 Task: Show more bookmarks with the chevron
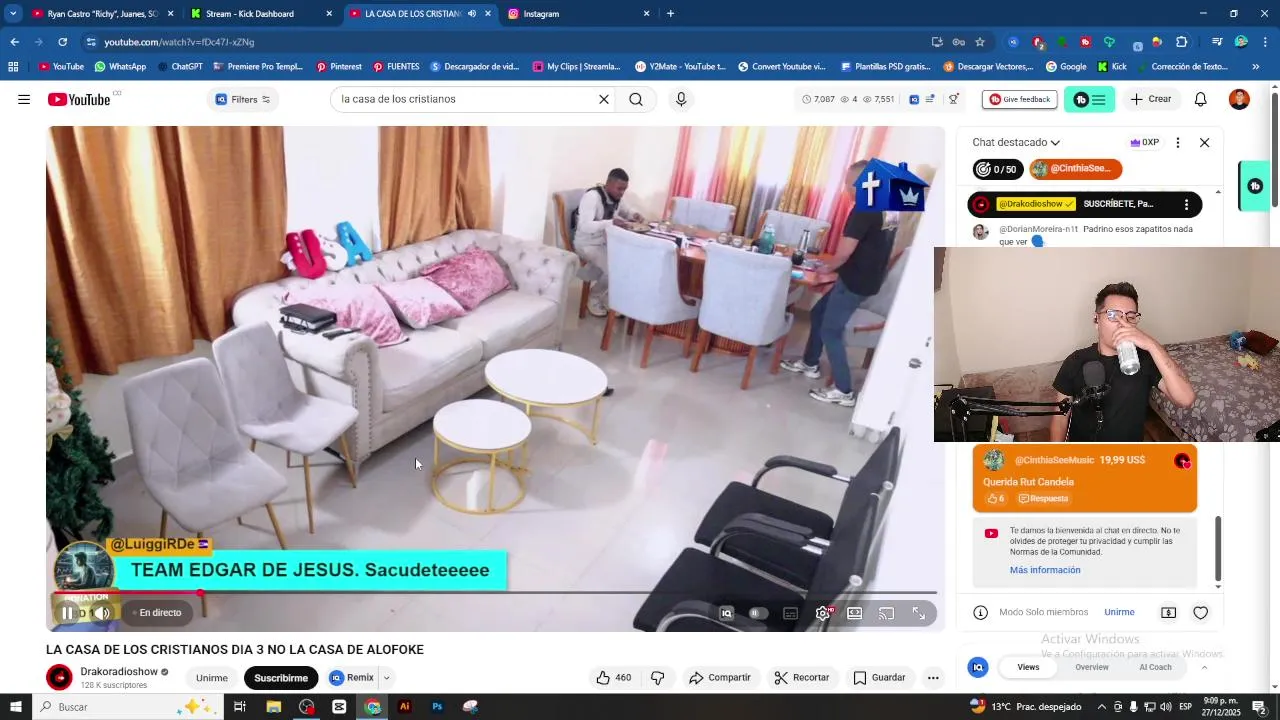pyautogui.click(x=1256, y=67)
